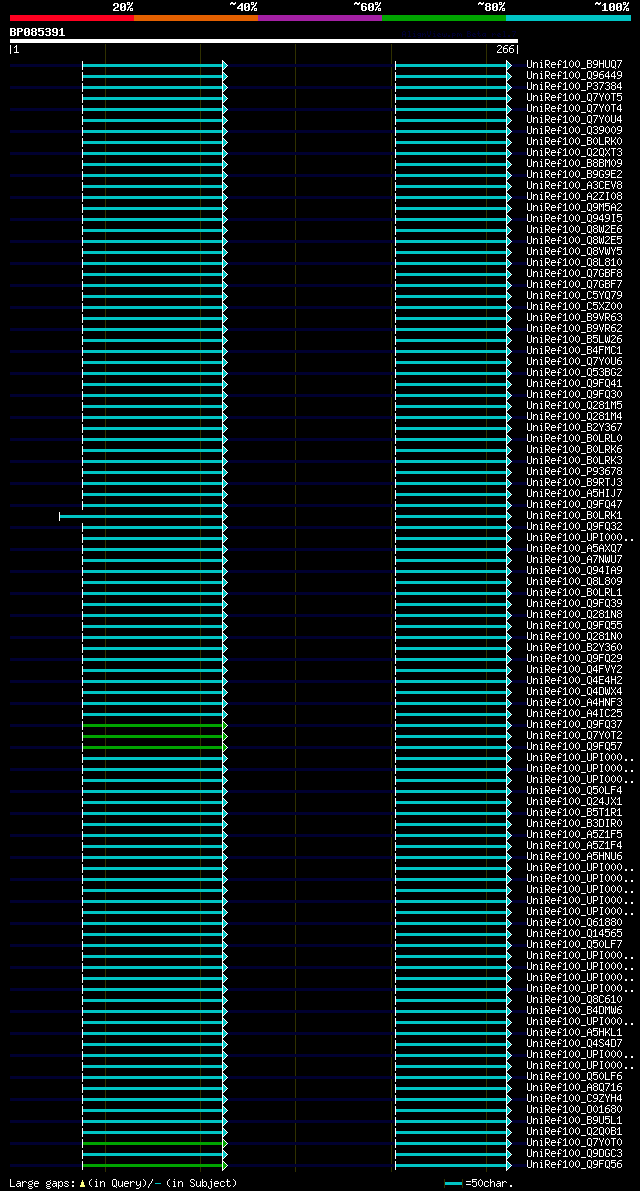Screen dimensions: 640x1191
Task: Select the UniRef100_Q281M5 label
Action: pyautogui.click(x=574, y=406)
